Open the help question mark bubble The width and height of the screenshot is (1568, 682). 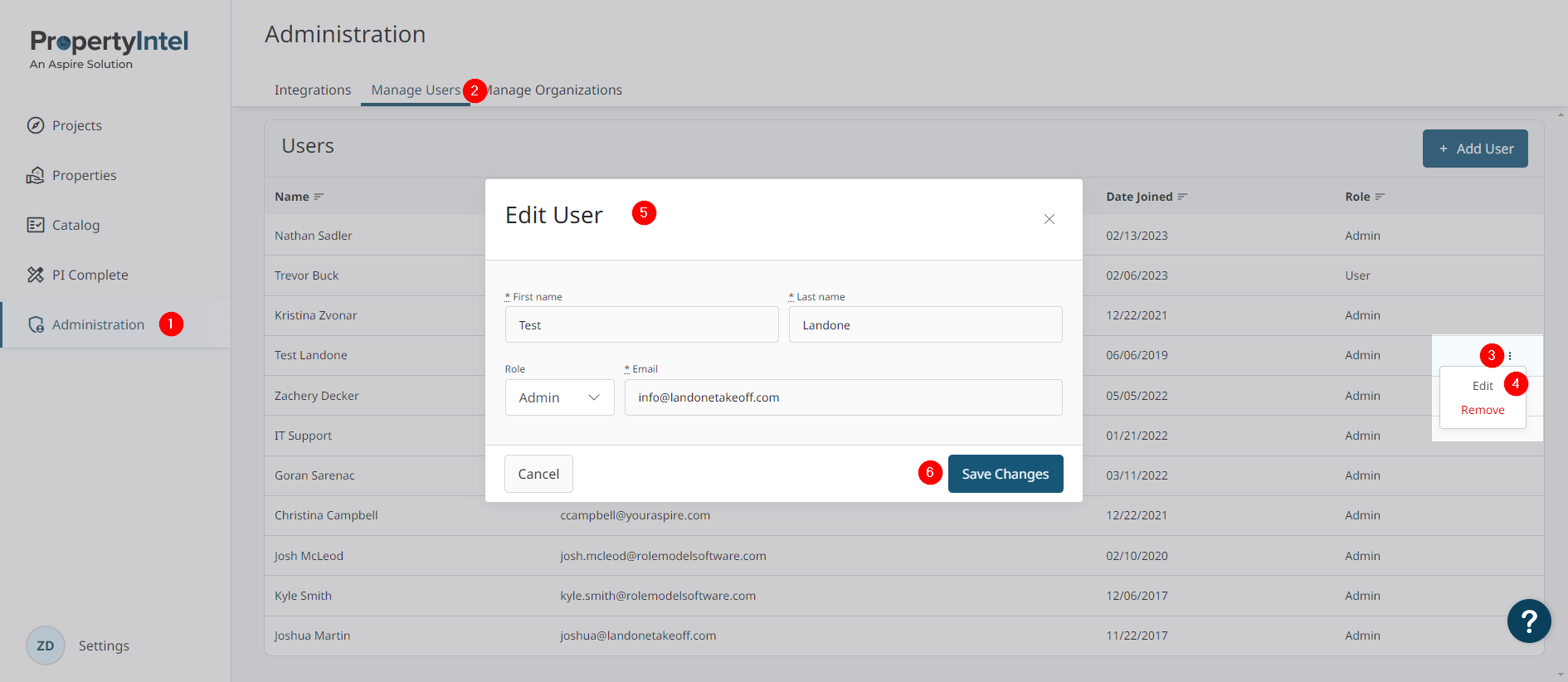pyautogui.click(x=1529, y=621)
